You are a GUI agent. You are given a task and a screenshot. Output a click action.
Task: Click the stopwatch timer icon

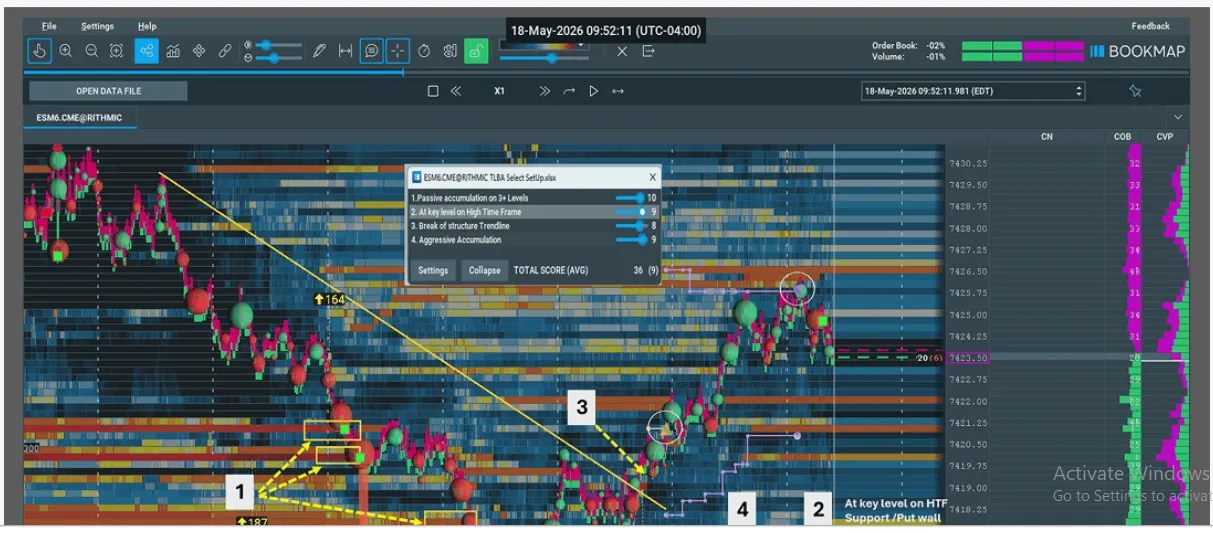click(424, 51)
